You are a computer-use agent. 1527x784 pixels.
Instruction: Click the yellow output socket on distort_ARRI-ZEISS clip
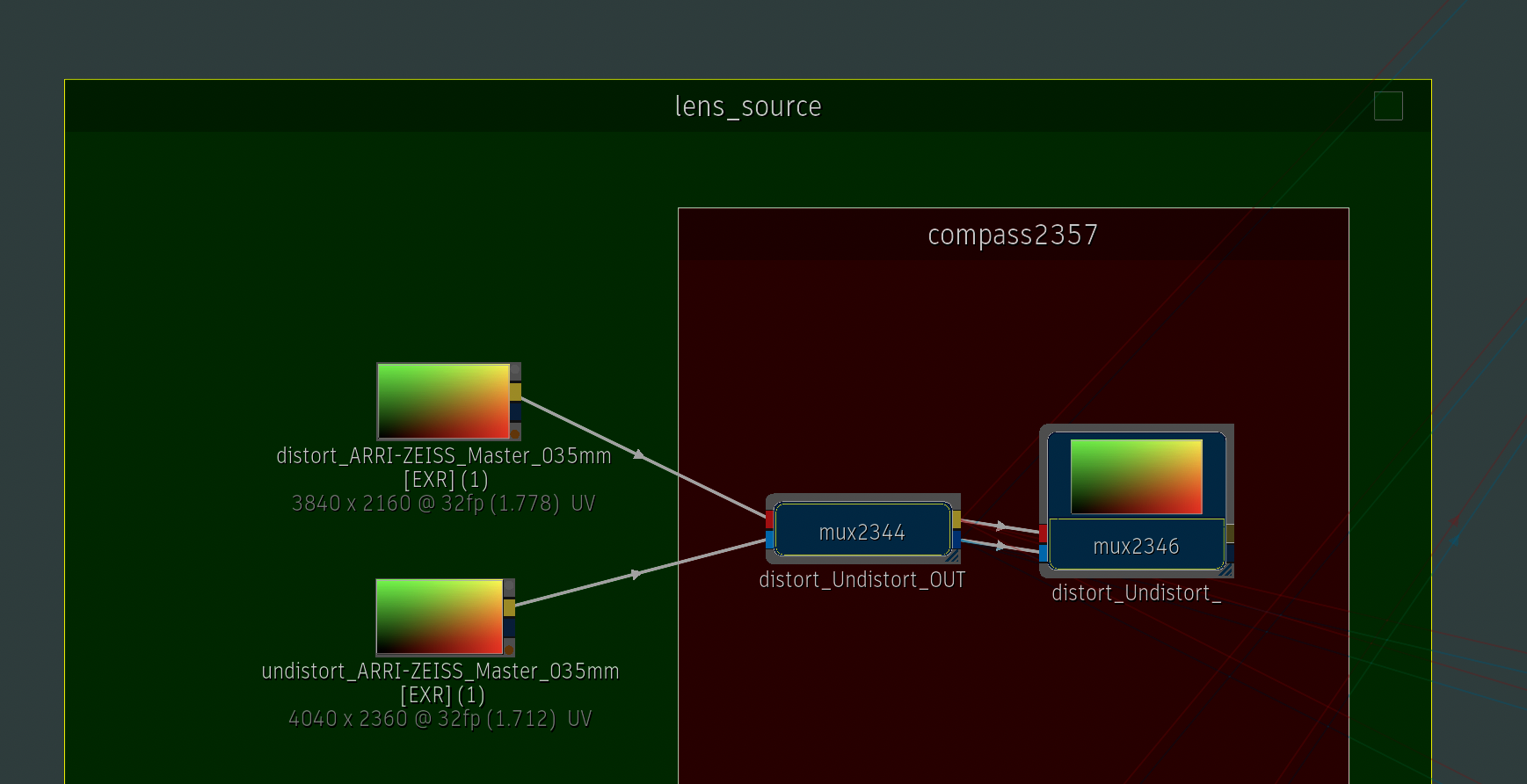[516, 391]
